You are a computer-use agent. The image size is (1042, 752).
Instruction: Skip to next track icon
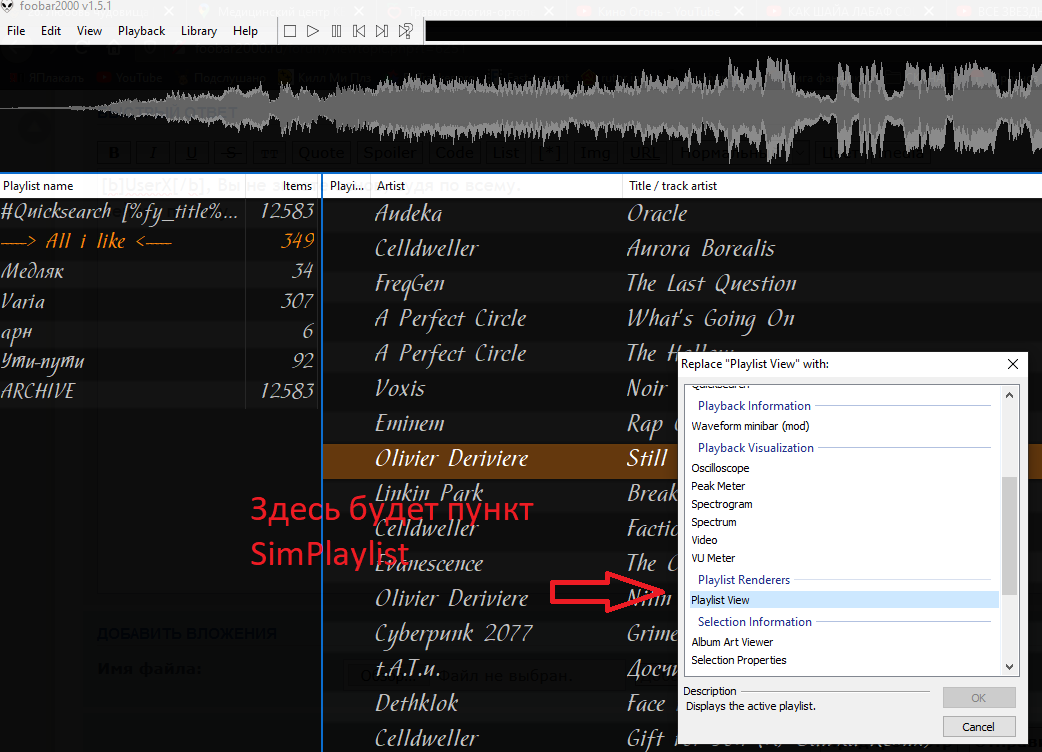coord(382,31)
